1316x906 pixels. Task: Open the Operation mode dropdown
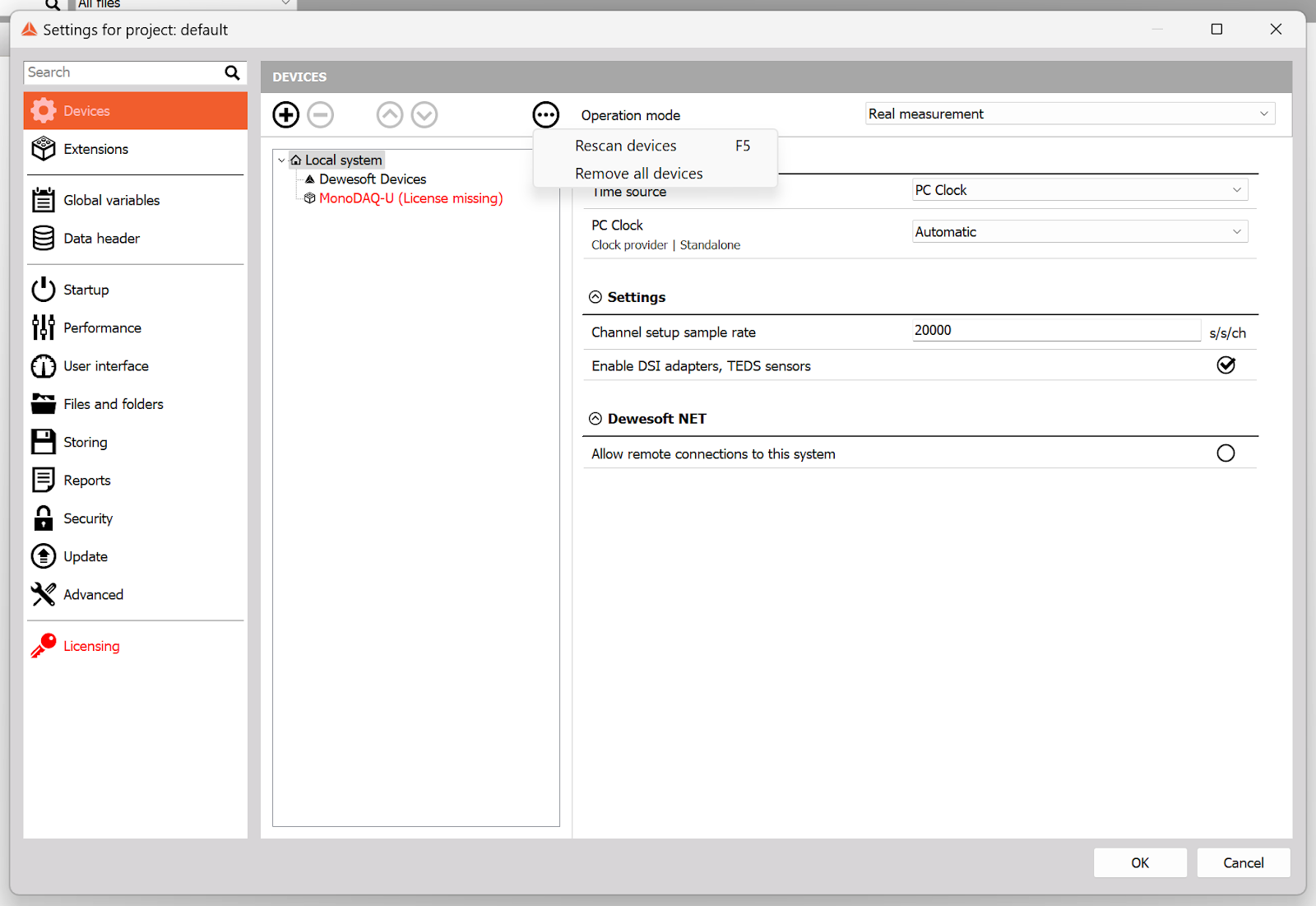pyautogui.click(x=1070, y=114)
